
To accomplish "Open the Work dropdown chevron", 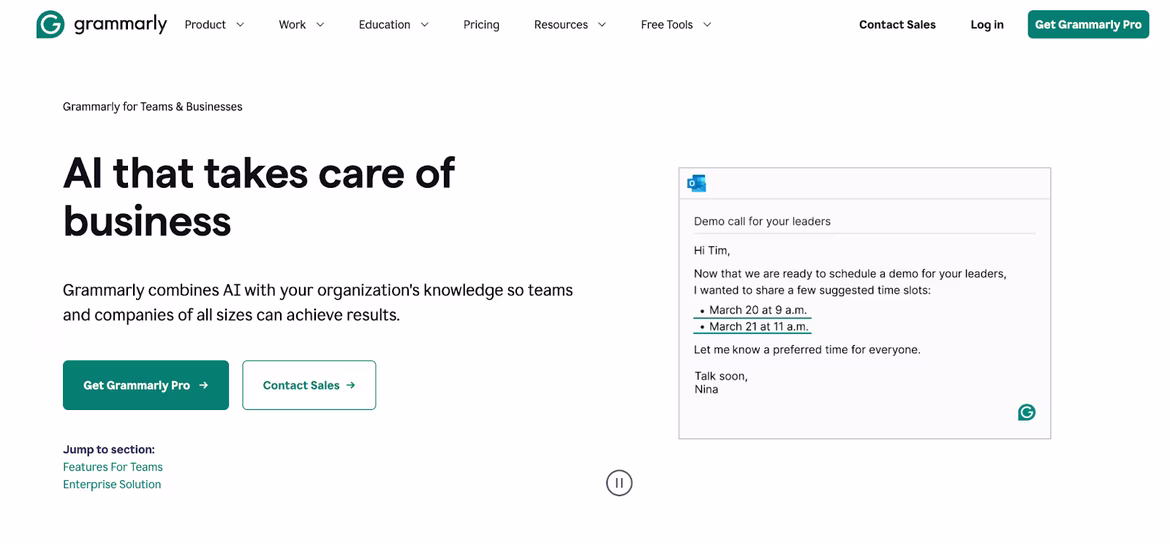I will coord(320,25).
